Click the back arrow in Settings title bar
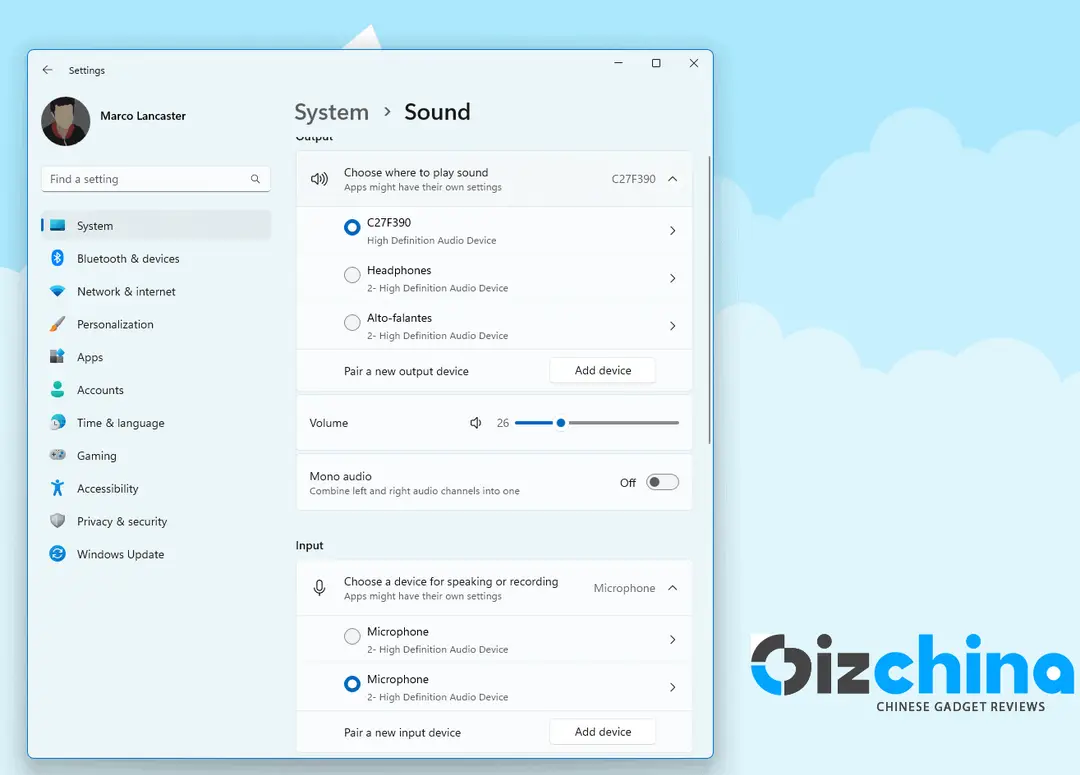This screenshot has height=775, width=1080. (x=48, y=70)
